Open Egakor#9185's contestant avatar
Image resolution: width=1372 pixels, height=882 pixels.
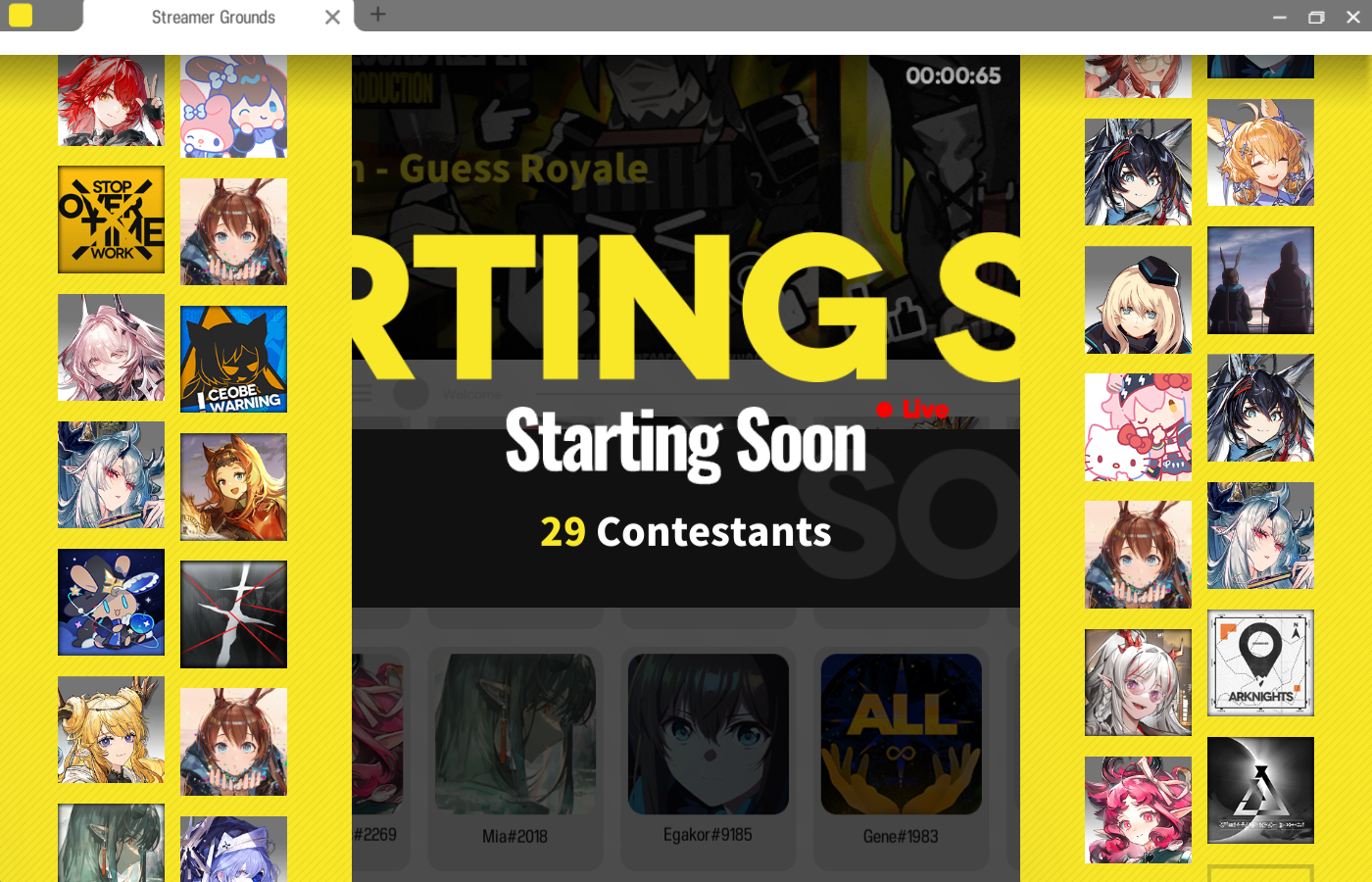(709, 734)
